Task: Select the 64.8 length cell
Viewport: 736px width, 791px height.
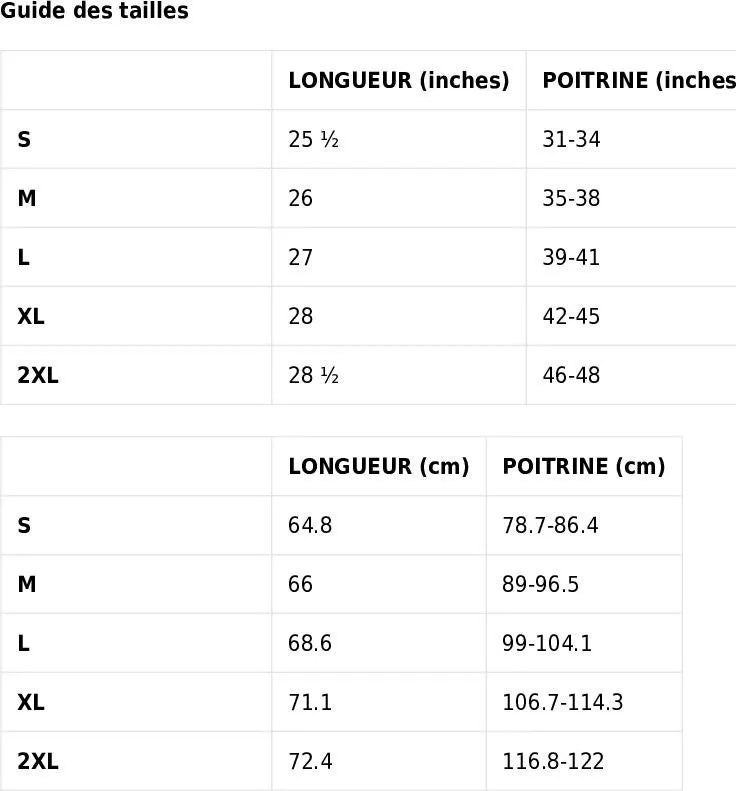Action: [x=379, y=525]
